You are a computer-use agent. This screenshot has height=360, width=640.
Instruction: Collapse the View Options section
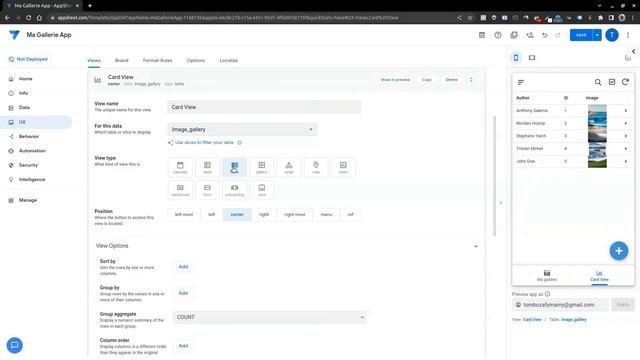point(476,246)
